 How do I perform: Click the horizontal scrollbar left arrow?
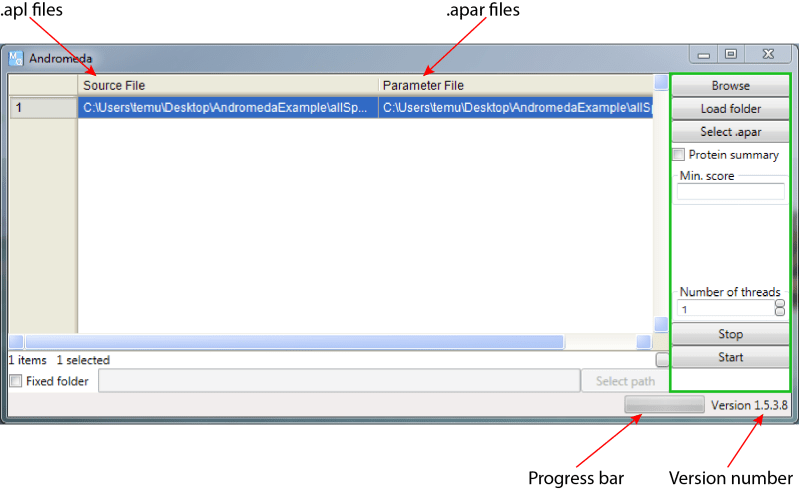tap(16, 341)
